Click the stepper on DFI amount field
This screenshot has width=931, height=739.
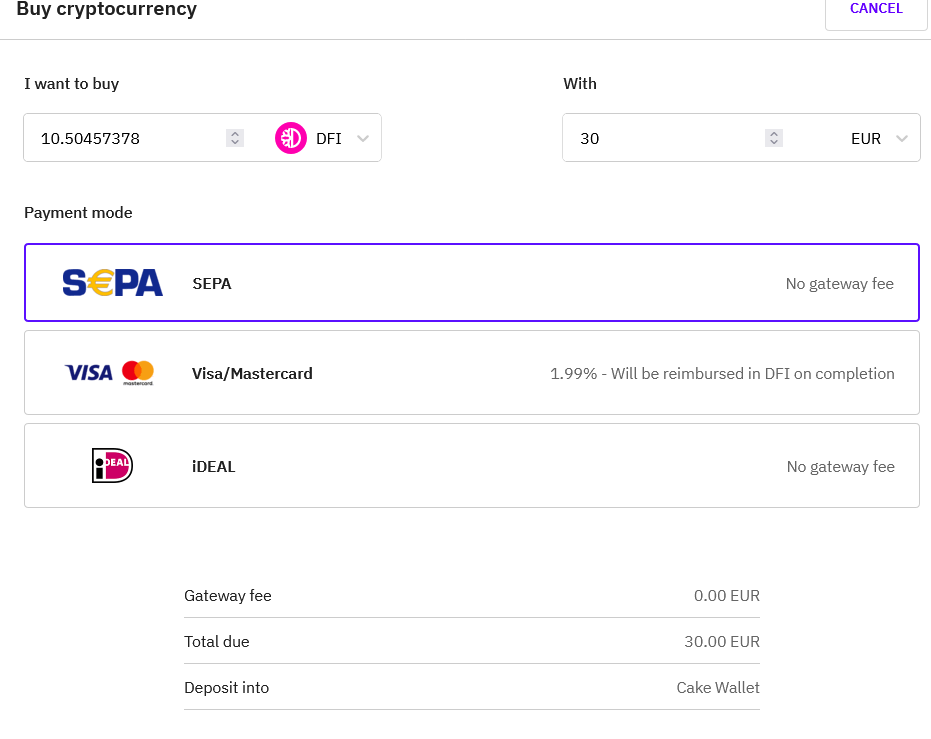[235, 138]
